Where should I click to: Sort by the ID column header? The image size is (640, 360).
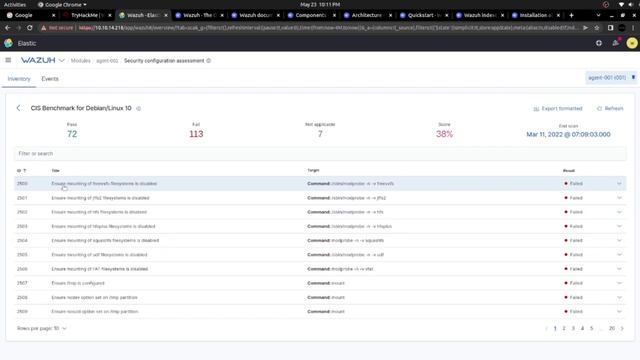tap(21, 171)
